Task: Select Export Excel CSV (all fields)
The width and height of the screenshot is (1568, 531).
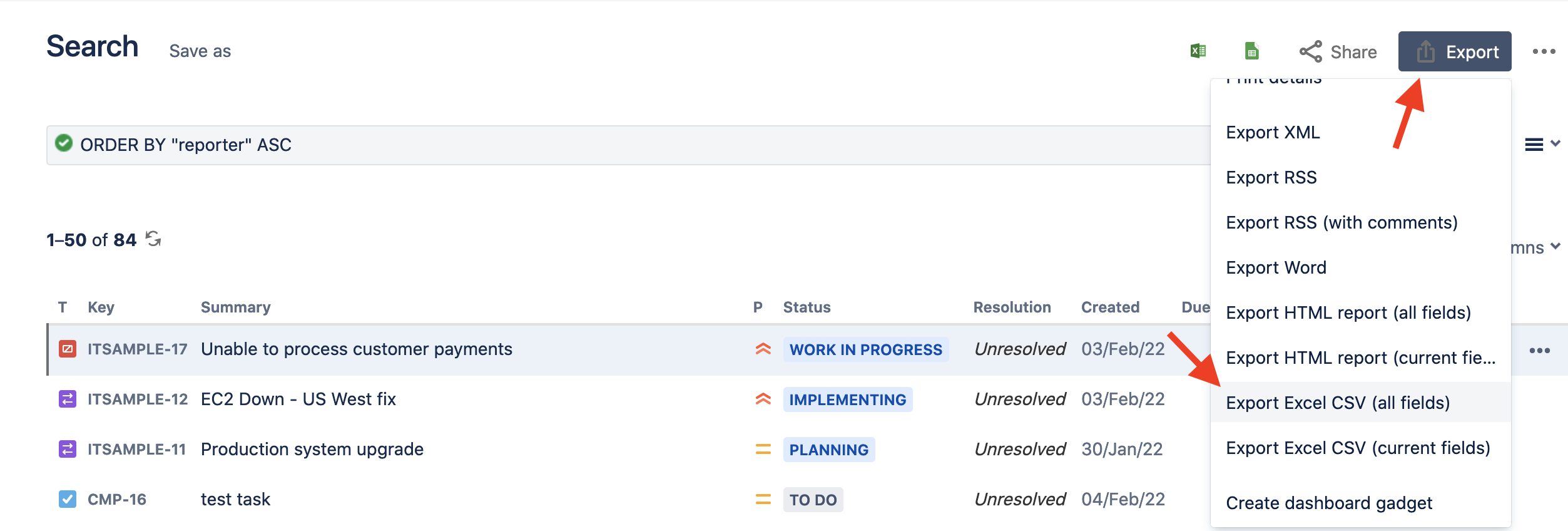Action: click(x=1336, y=403)
